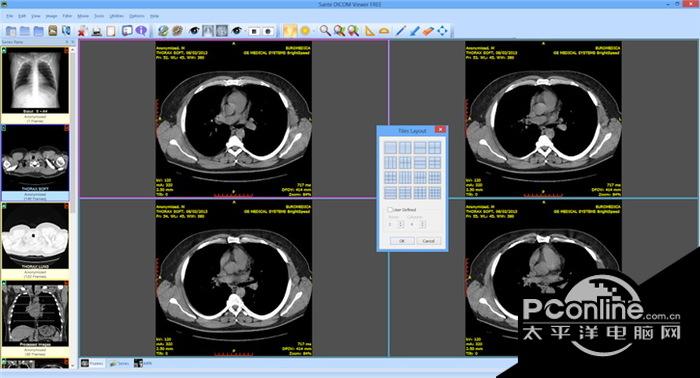Switch to the Series tab
Viewport: 700px width, 378px height.
click(119, 363)
